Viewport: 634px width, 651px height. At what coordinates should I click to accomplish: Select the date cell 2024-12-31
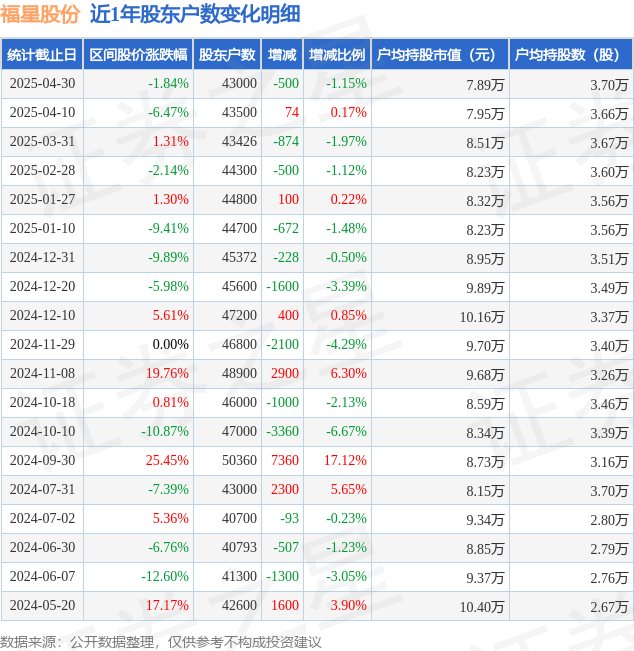[42, 257]
